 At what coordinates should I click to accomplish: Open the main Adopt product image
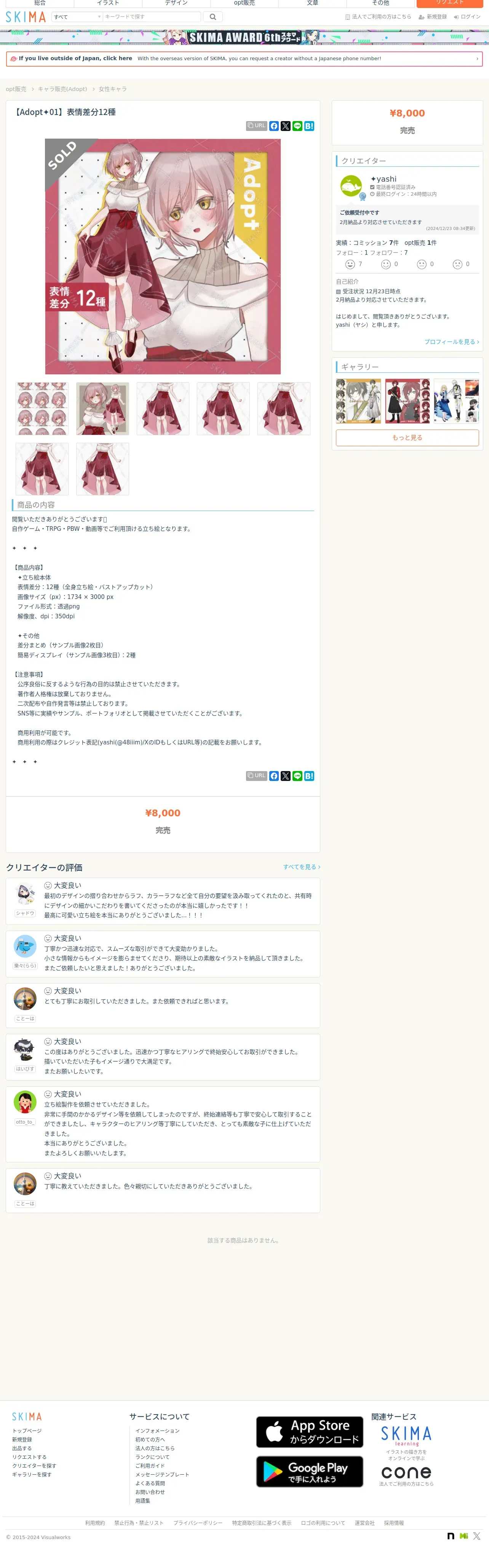pyautogui.click(x=163, y=256)
